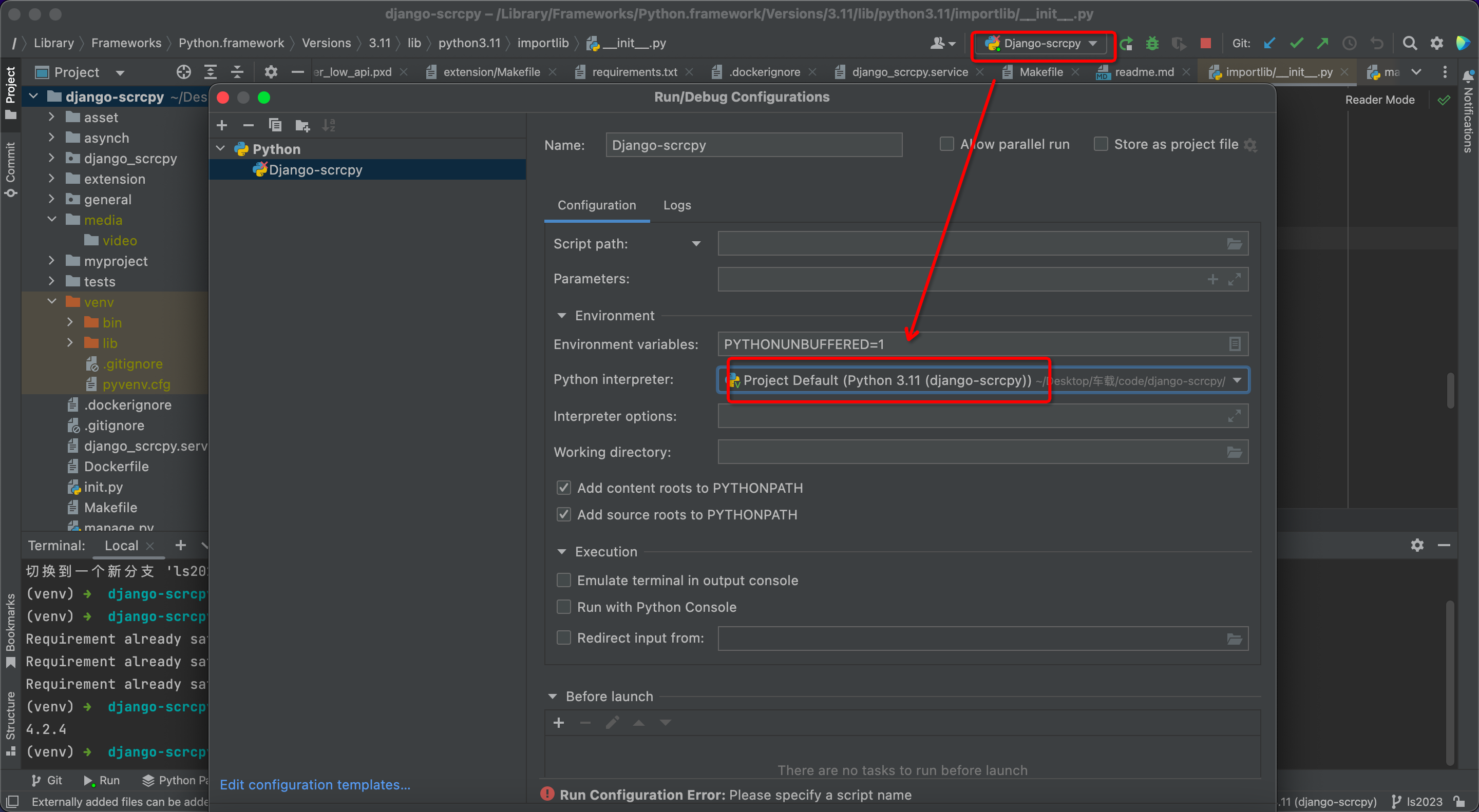Open the Python interpreter dropdown
The width and height of the screenshot is (1479, 812).
(x=1237, y=380)
